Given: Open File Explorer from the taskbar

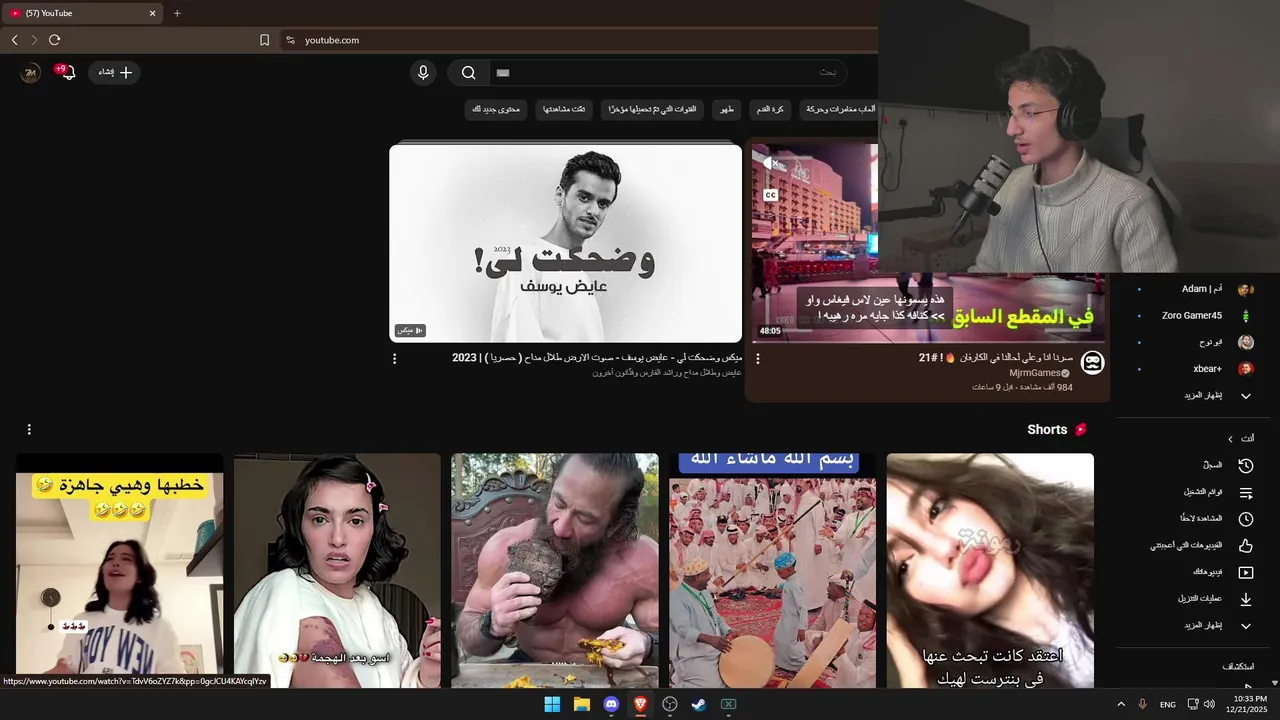Looking at the screenshot, I should pyautogui.click(x=582, y=704).
